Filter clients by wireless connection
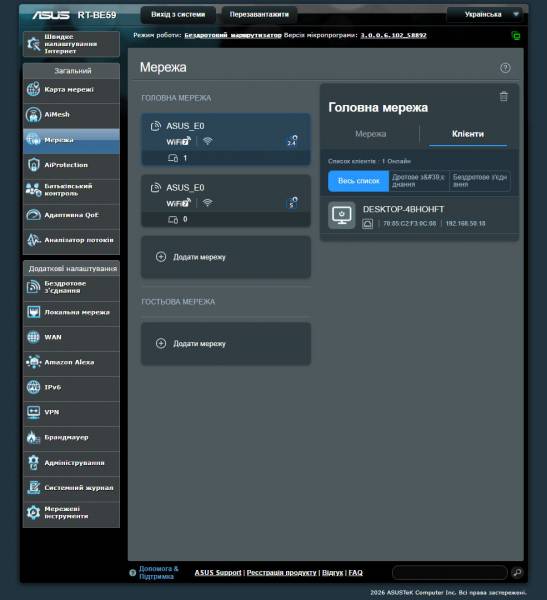 pos(480,181)
